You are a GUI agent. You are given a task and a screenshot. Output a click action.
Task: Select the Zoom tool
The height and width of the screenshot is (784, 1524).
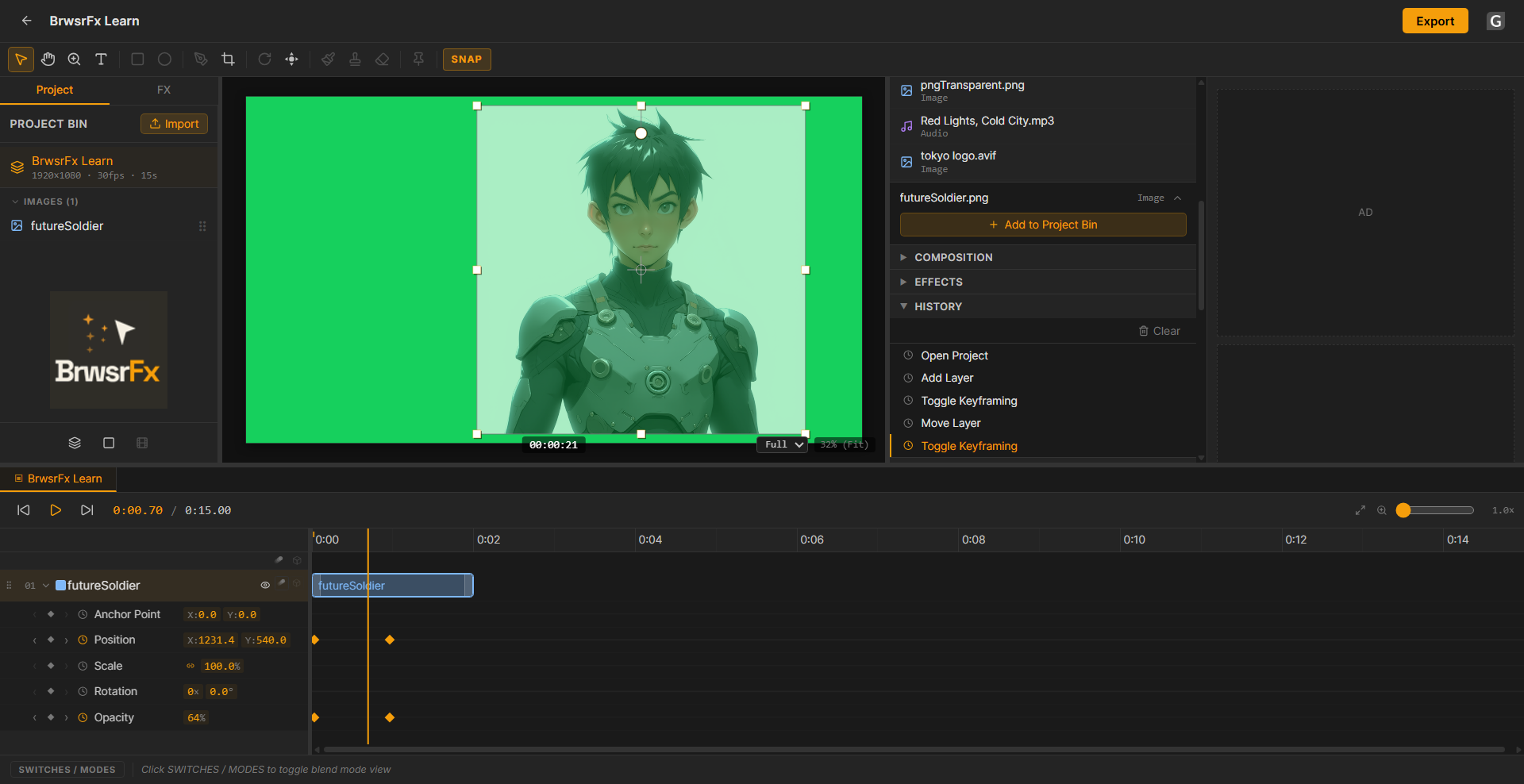click(x=75, y=60)
